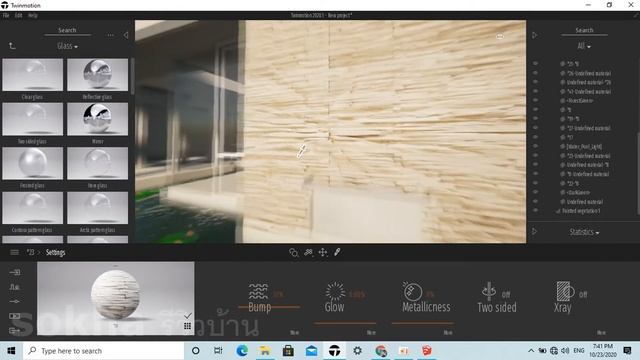640x360 pixels.
Task: Open the Settings slider tab icon
Action: [x=15, y=302]
